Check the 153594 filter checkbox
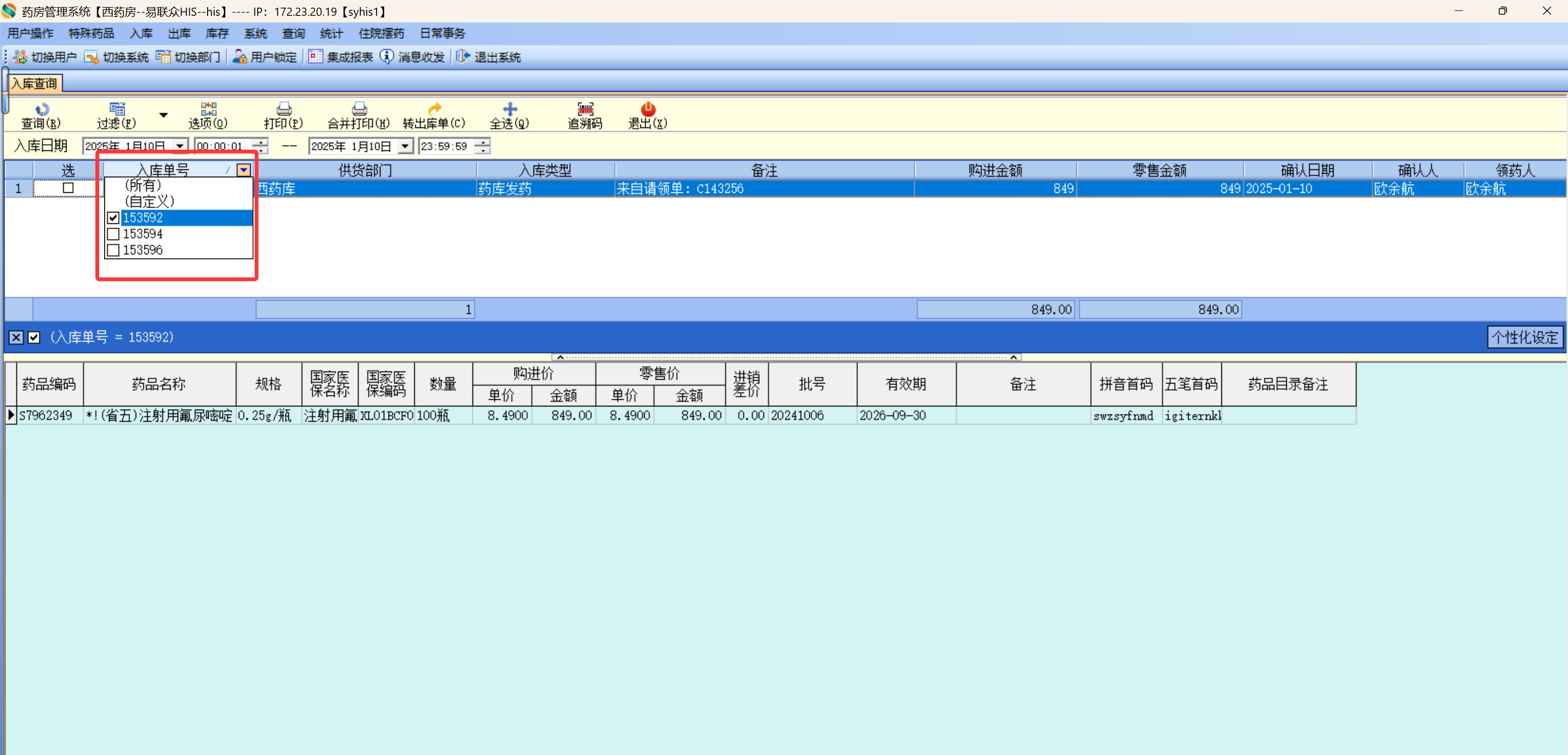The height and width of the screenshot is (755, 1568). coord(113,234)
